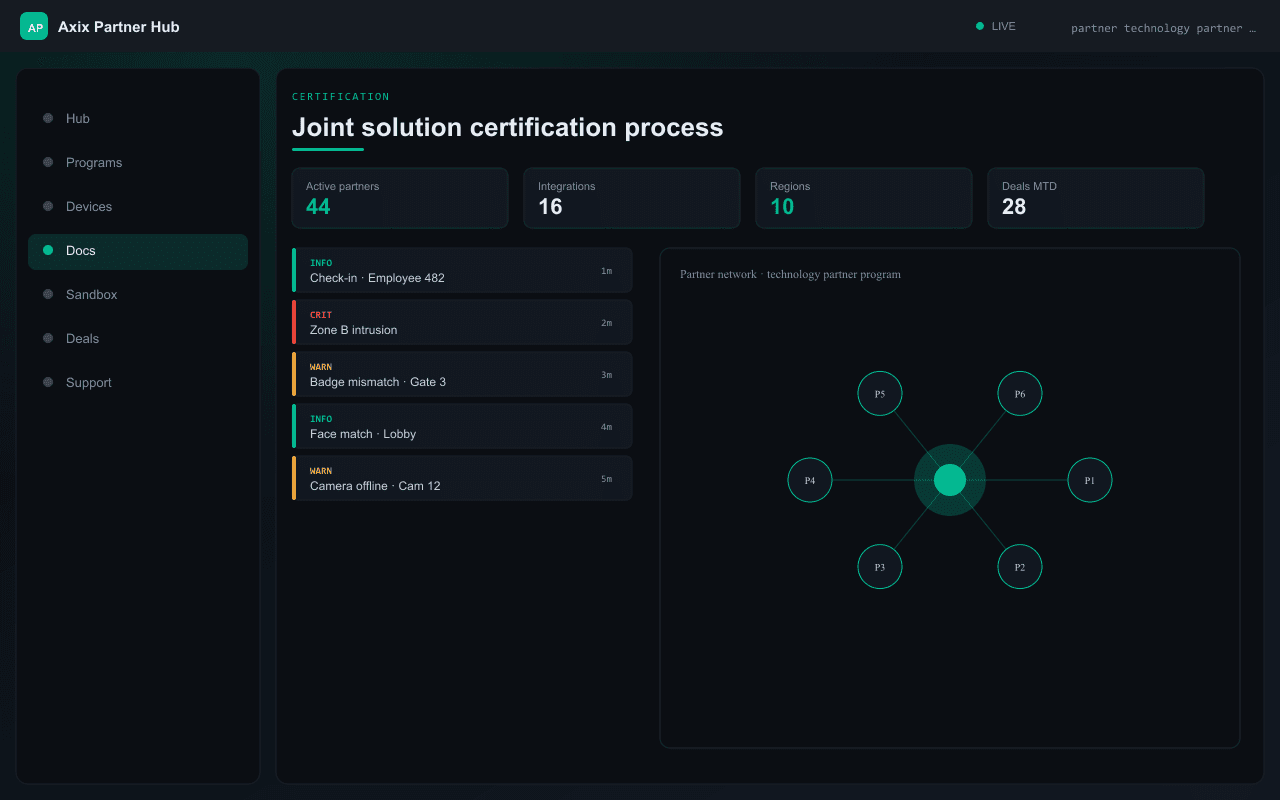
Task: Click the partner technology partner header text
Action: point(1163,28)
